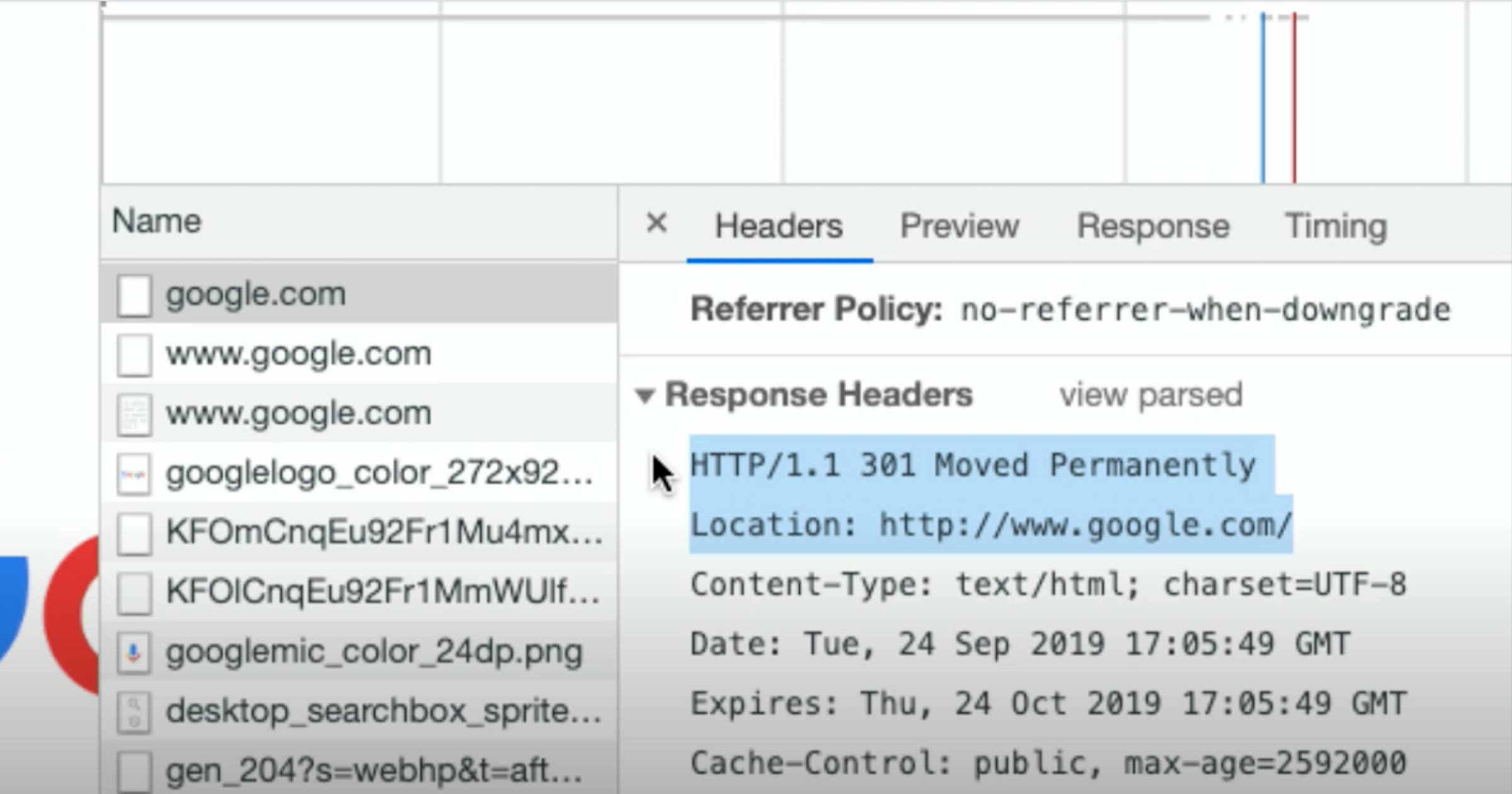Viewport: 1512px width, 794px height.
Task: Switch to the Headers tab
Action: click(x=779, y=226)
